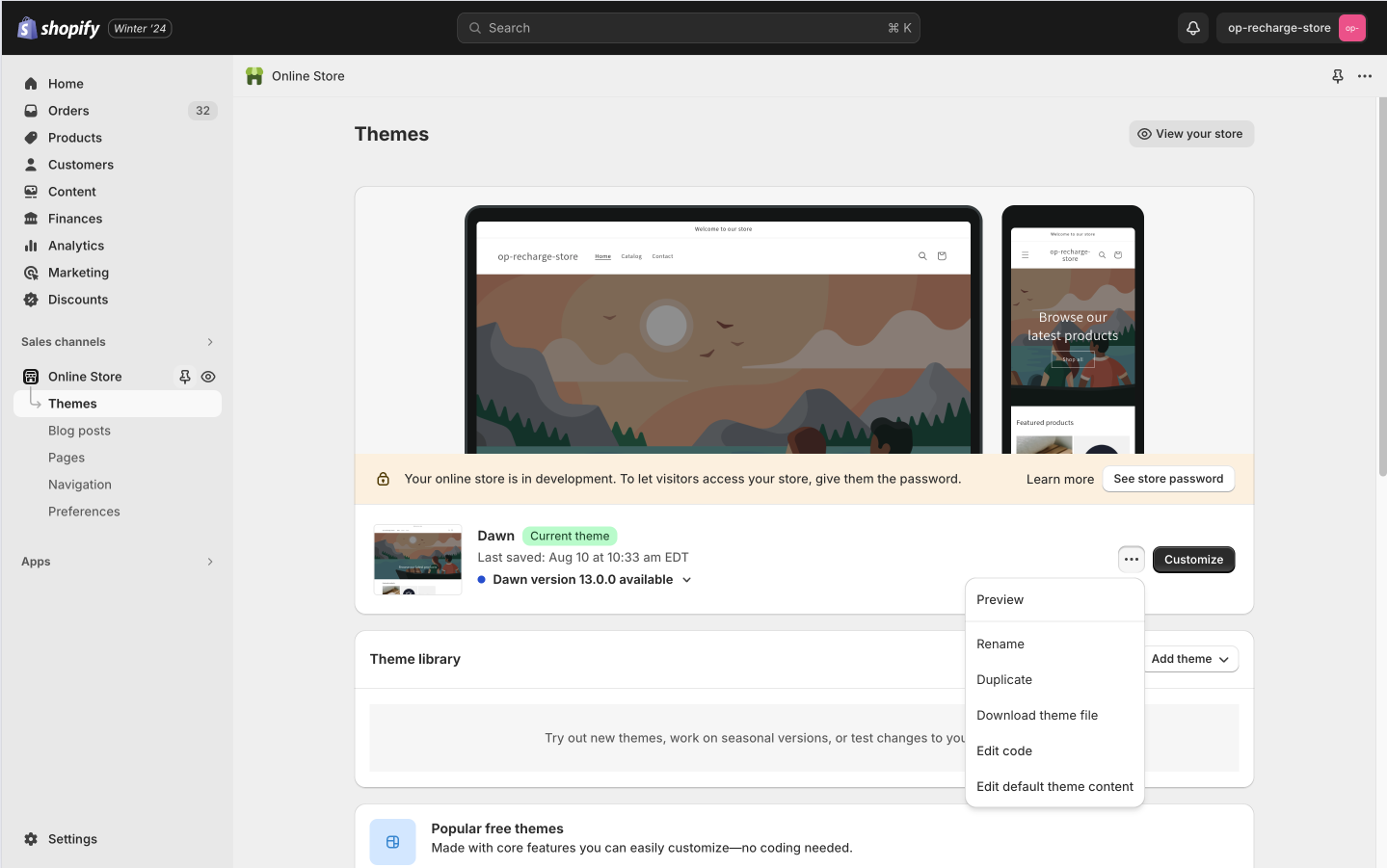The width and height of the screenshot is (1387, 868).
Task: Click the Dawn theme thumbnail
Action: (x=417, y=560)
